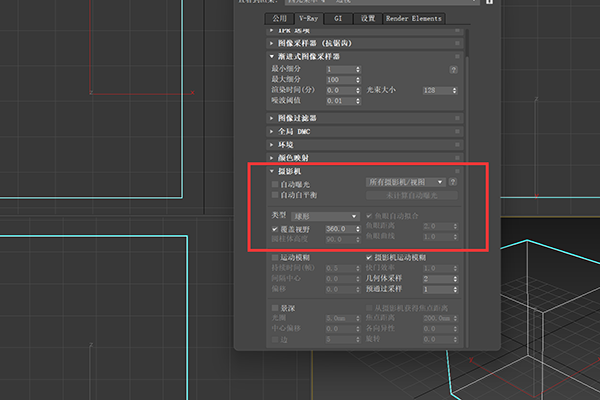This screenshot has width=600, height=400.
Task: Click help icon in 渐进式图像采样器 rollout
Action: [x=455, y=69]
